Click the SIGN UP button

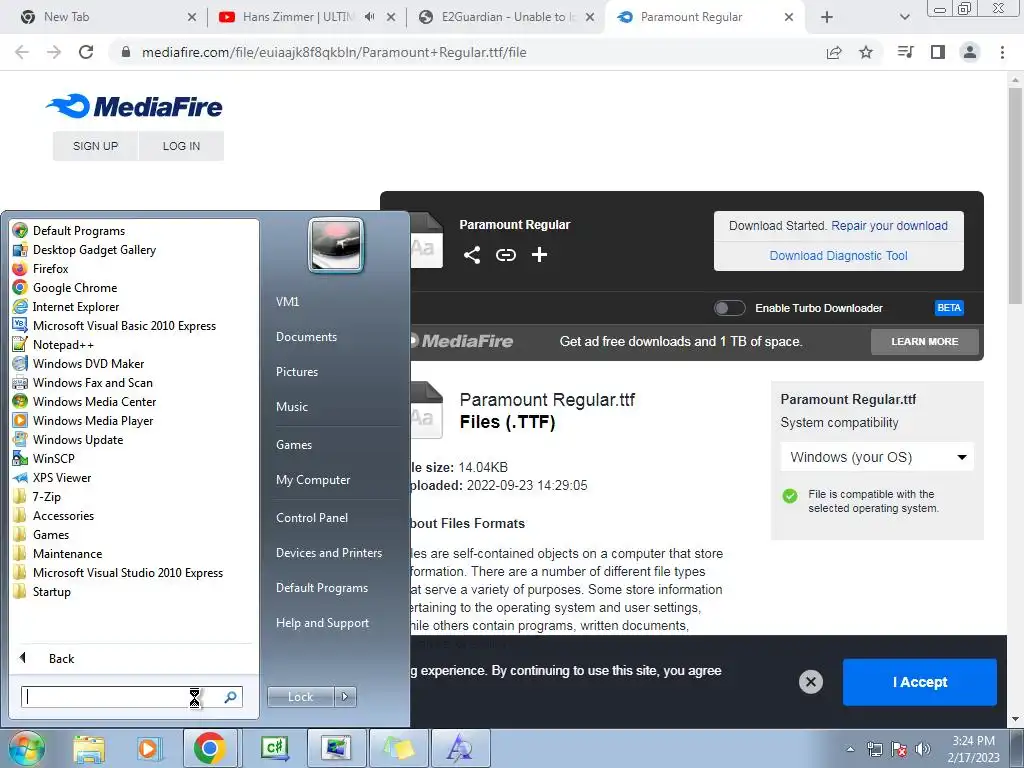(x=95, y=146)
